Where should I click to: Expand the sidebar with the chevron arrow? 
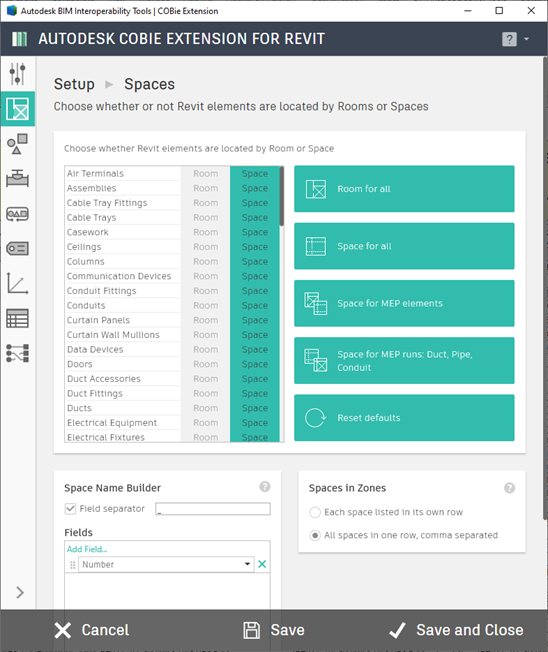pyautogui.click(x=20, y=592)
